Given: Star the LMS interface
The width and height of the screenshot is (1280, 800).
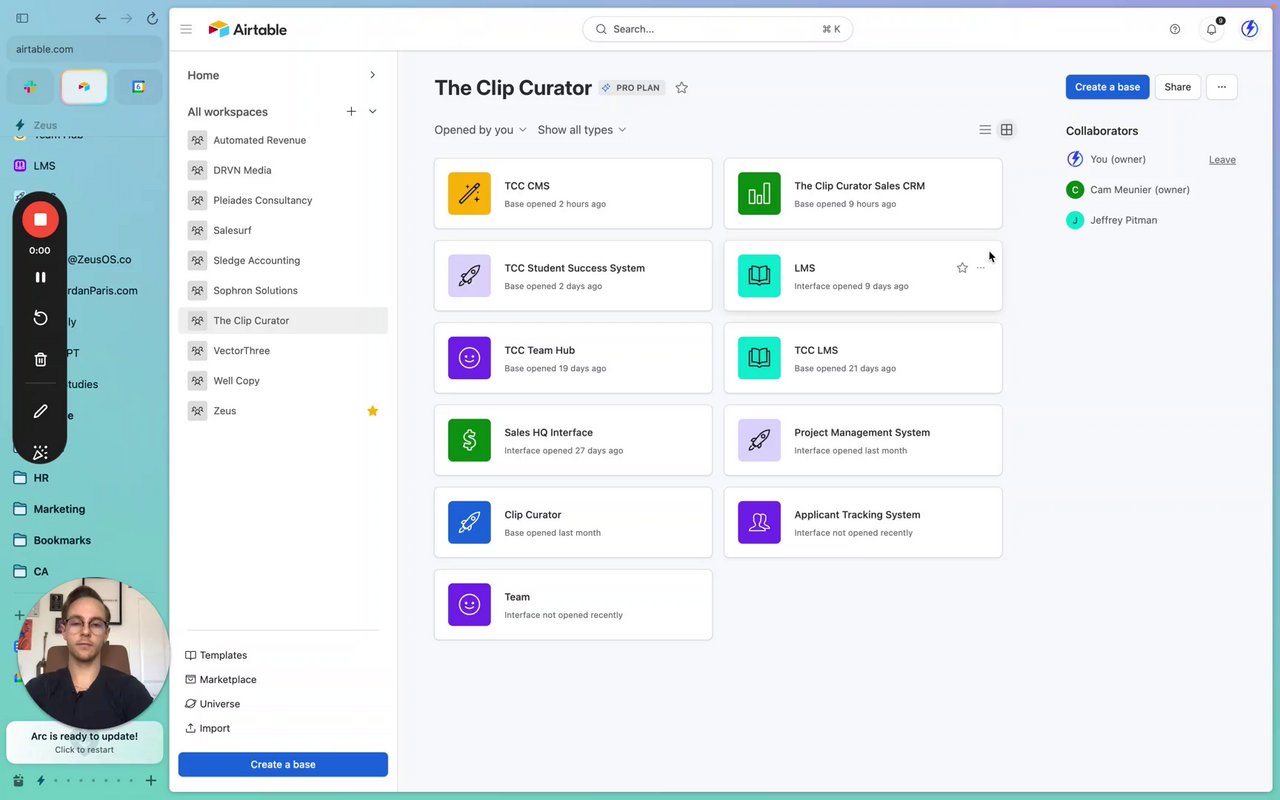Looking at the screenshot, I should point(962,268).
